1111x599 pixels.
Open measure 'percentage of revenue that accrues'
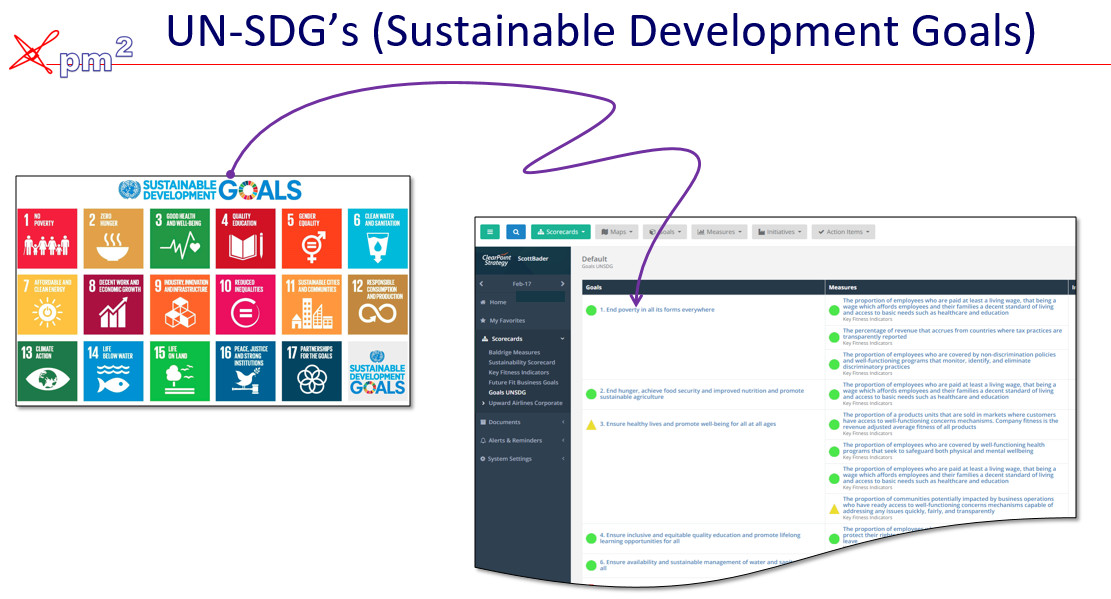[952, 334]
